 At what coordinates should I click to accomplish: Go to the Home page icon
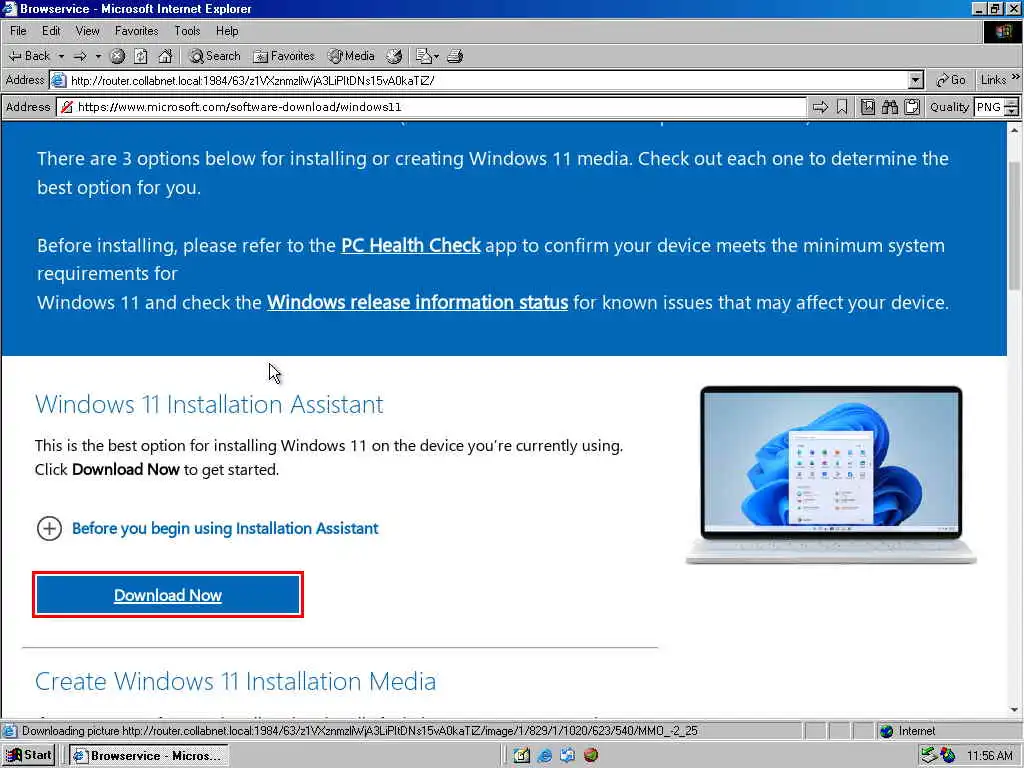click(165, 56)
